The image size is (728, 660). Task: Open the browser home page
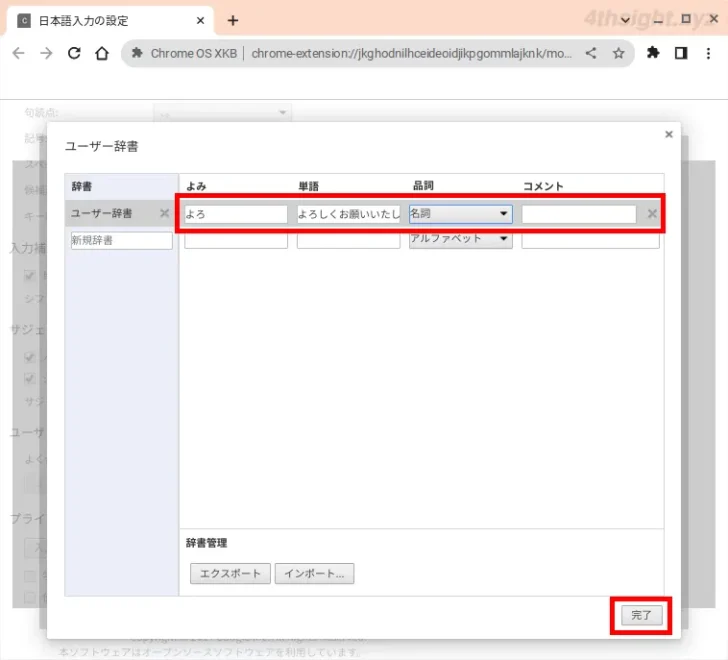tap(102, 53)
